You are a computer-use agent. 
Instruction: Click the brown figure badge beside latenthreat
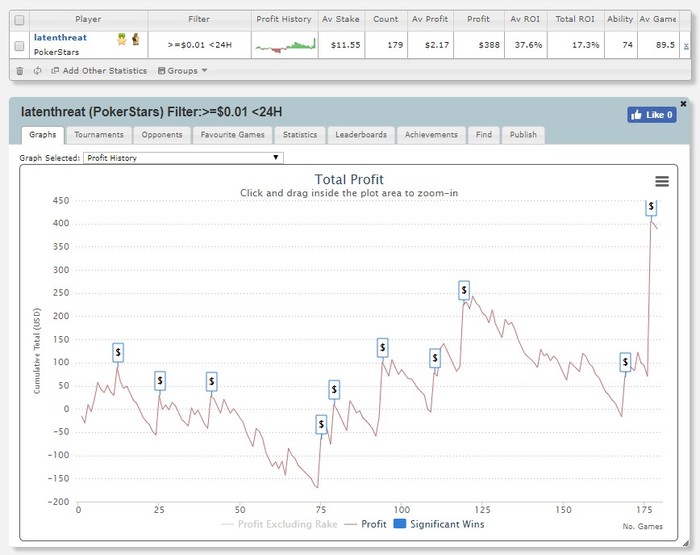(136, 39)
